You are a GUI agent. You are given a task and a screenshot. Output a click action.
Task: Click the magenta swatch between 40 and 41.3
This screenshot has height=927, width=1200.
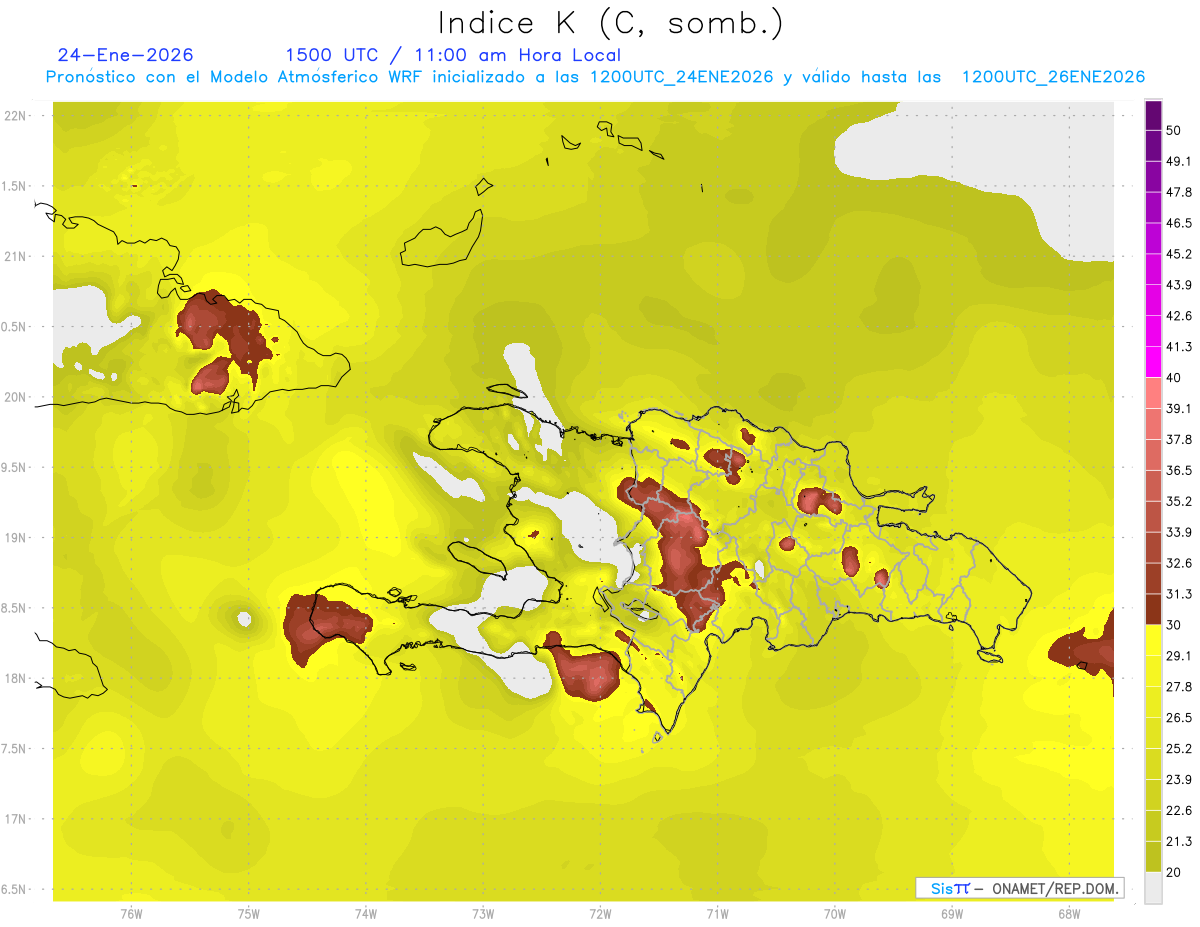coord(1153,362)
